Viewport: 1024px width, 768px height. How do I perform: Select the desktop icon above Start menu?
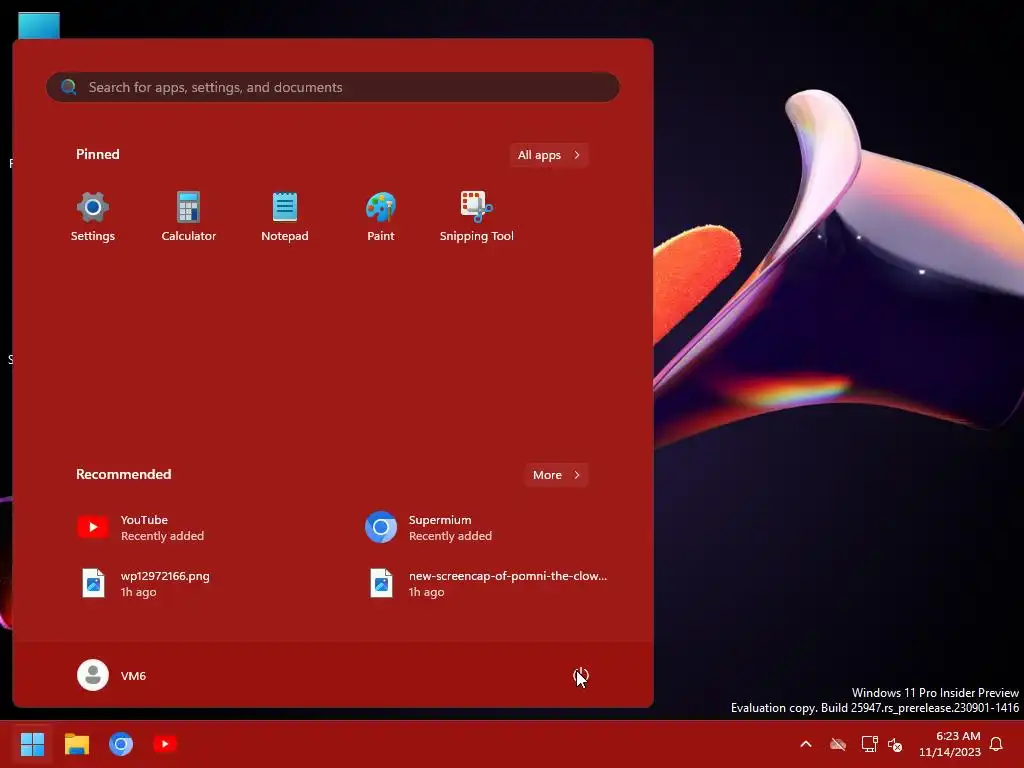[39, 25]
